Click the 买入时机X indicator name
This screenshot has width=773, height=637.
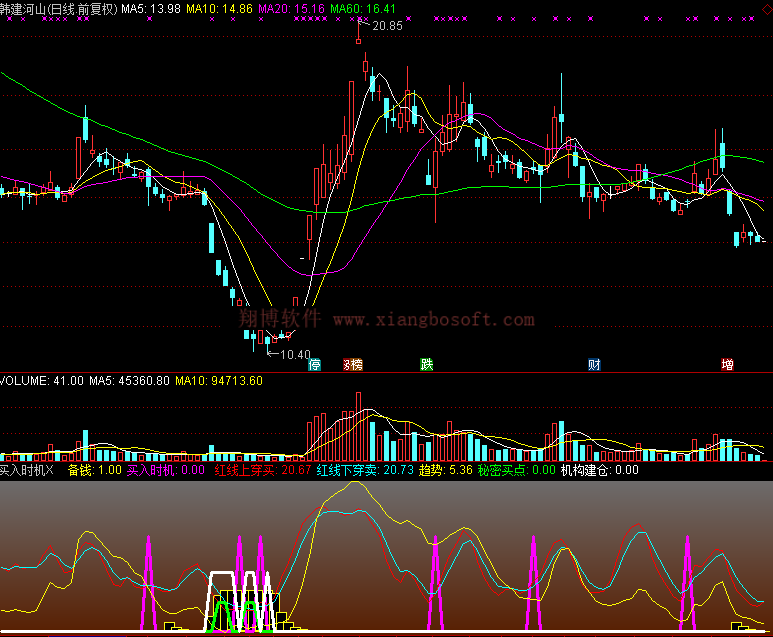click(x=27, y=470)
